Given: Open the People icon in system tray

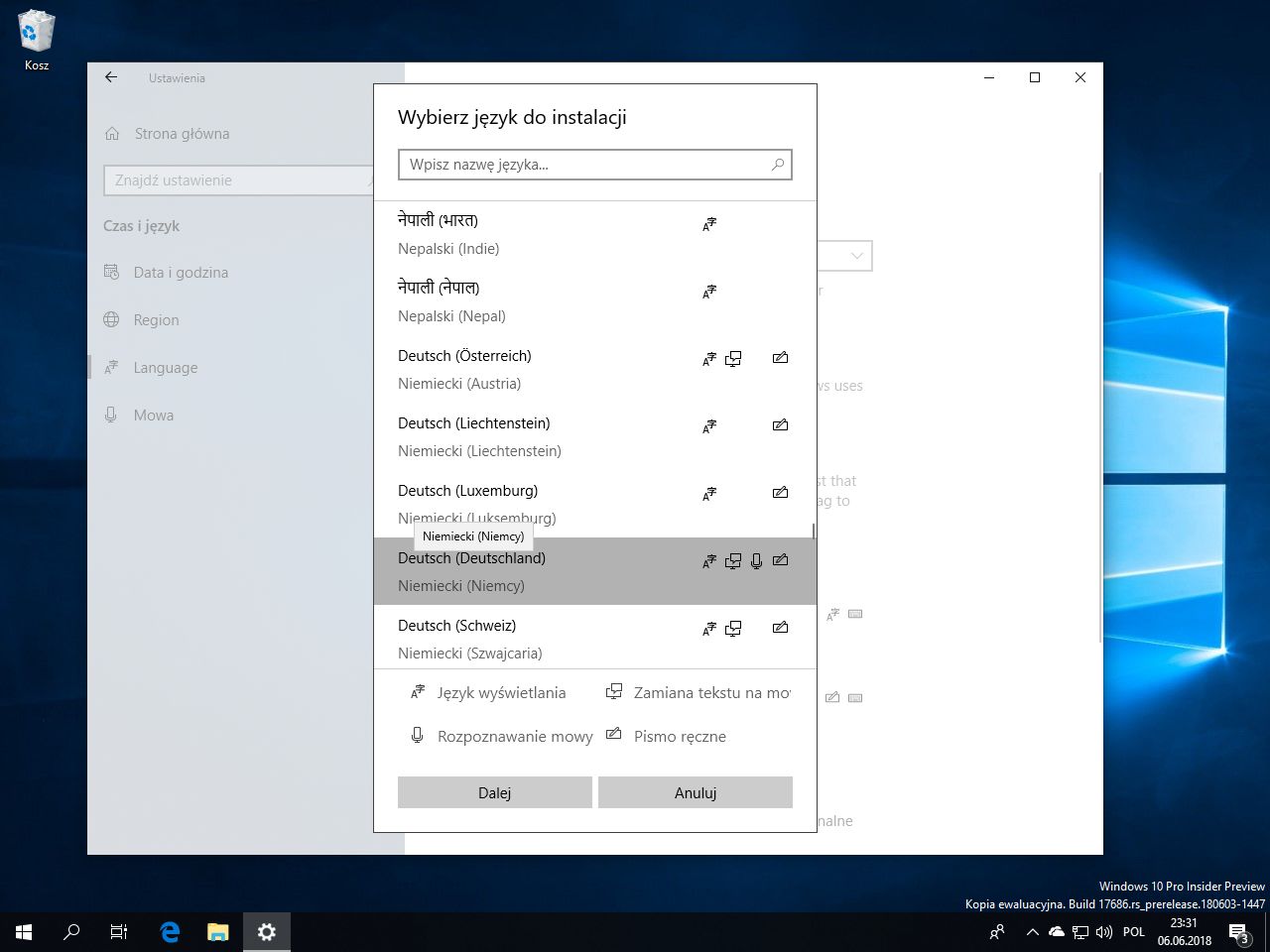Looking at the screenshot, I should pos(997,932).
